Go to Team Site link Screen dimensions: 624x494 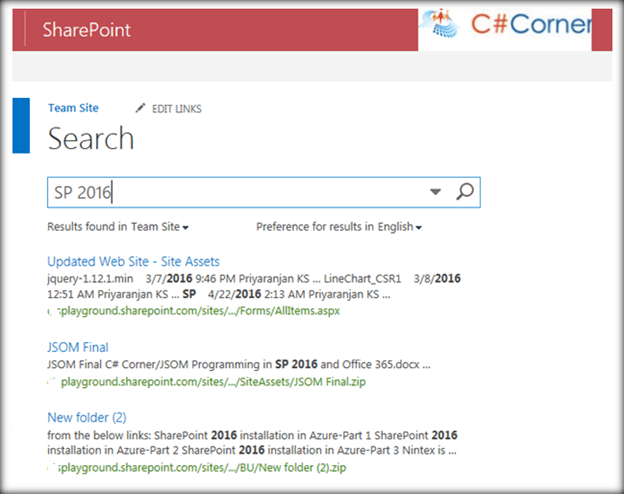point(73,108)
